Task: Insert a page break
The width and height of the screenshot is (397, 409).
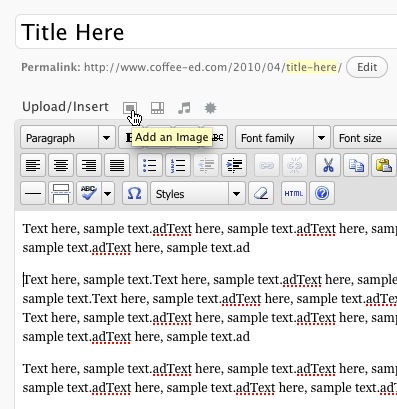Action: click(x=61, y=193)
